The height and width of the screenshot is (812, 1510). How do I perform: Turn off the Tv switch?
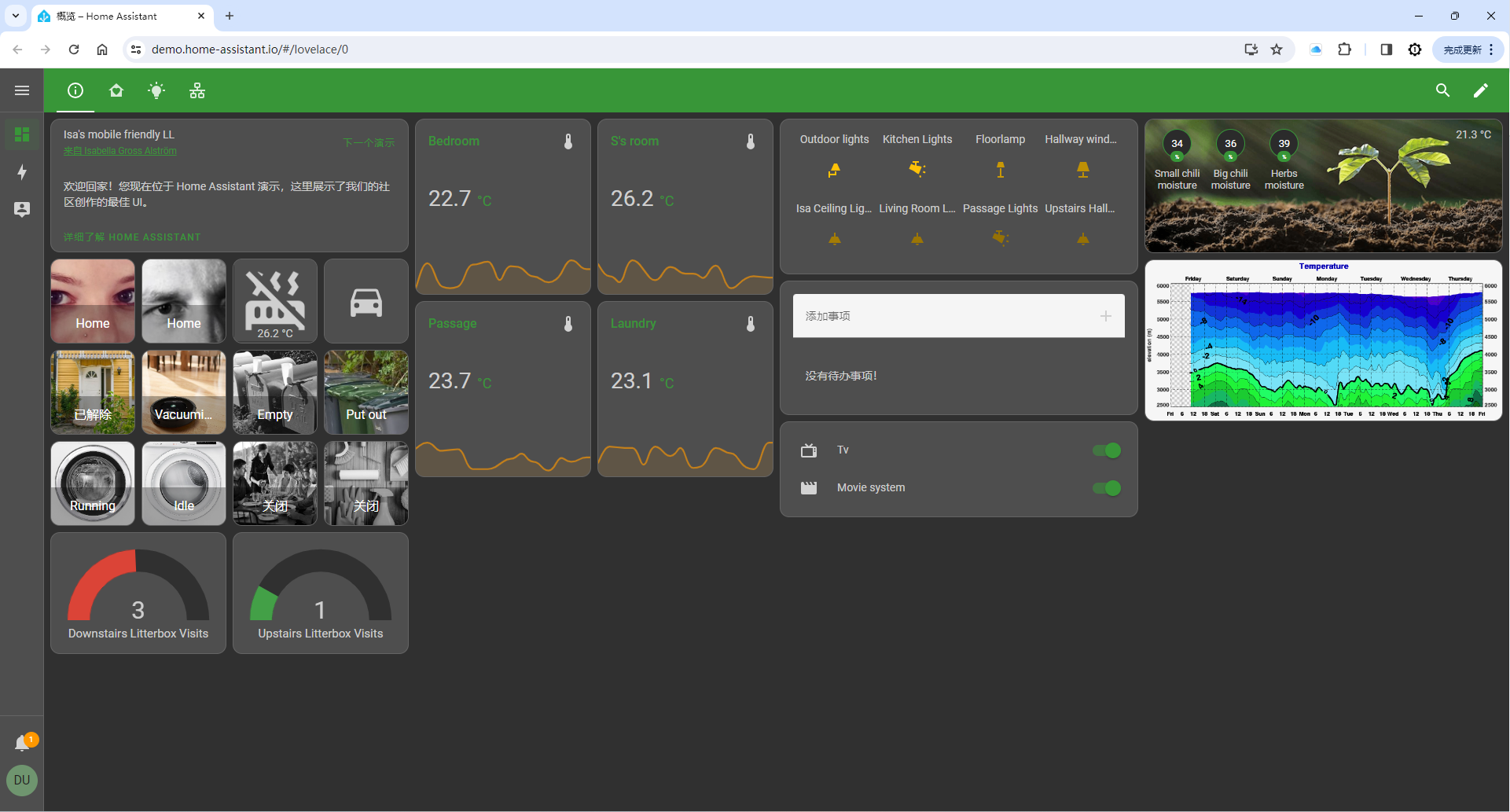point(1107,450)
